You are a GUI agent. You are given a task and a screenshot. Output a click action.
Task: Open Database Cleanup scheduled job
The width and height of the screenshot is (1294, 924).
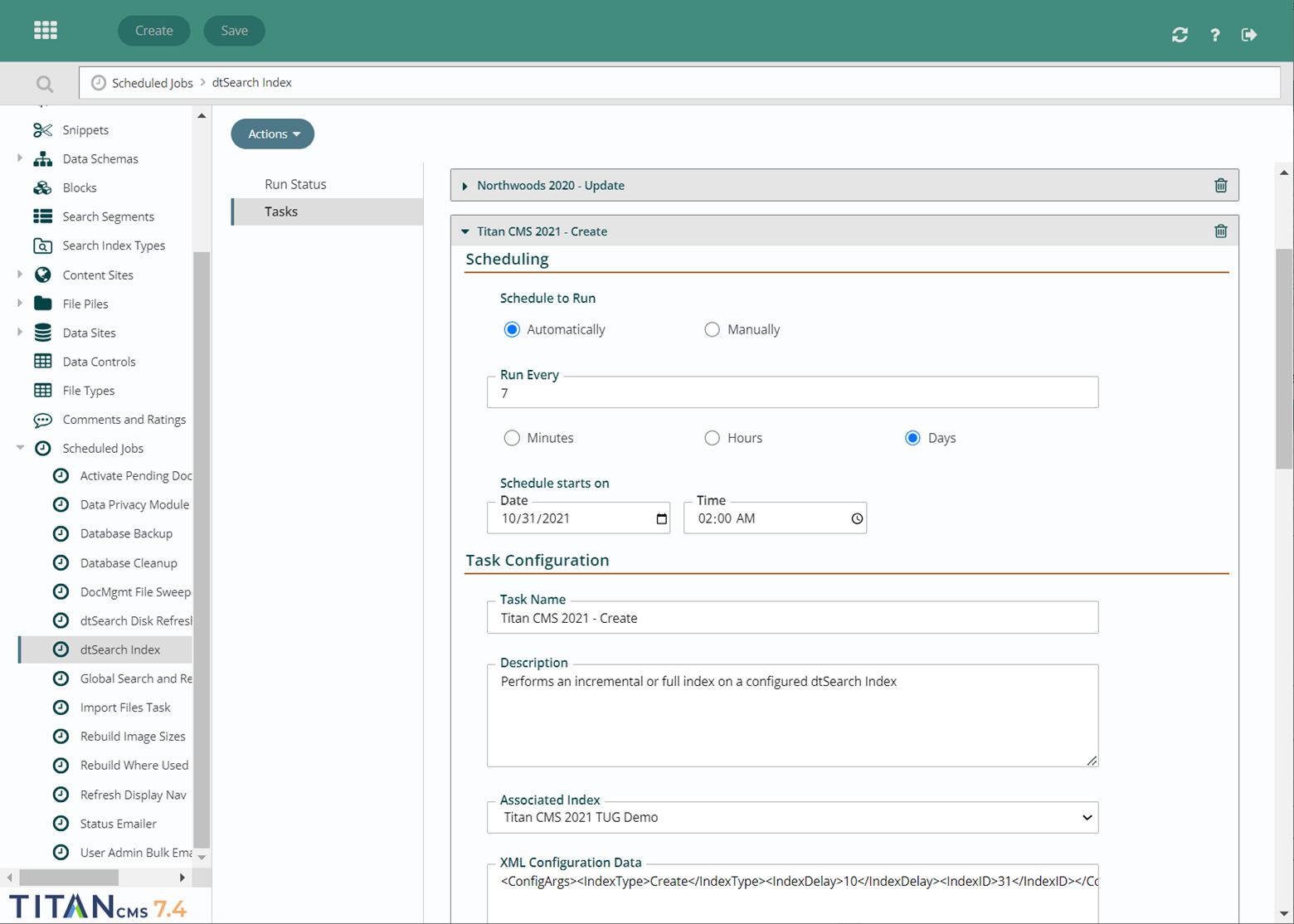click(129, 563)
